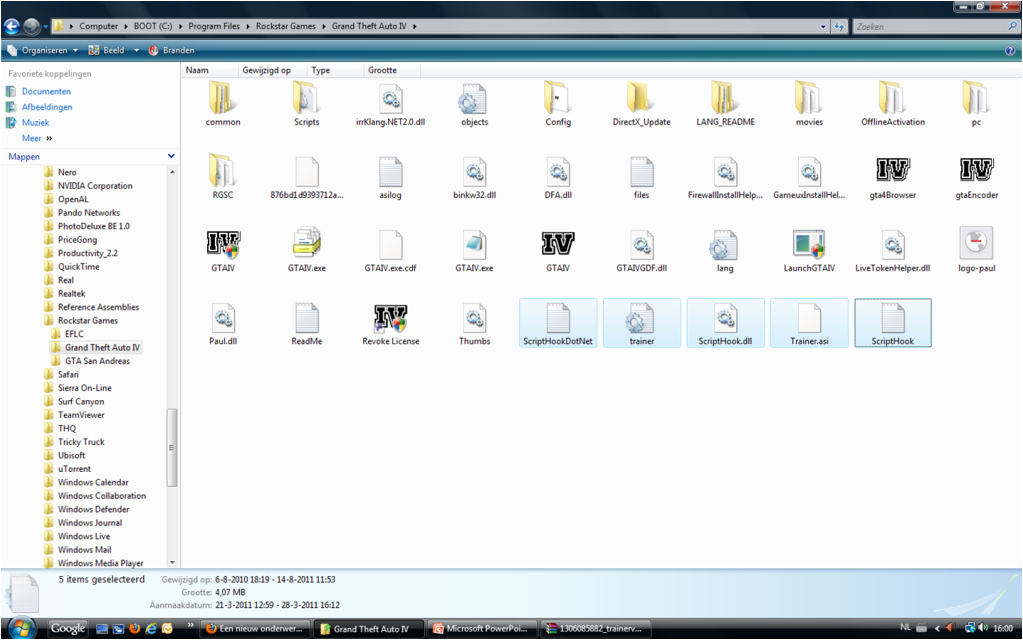Collapse the Mappen folders pane
This screenshot has width=1023, height=640.
(171, 156)
